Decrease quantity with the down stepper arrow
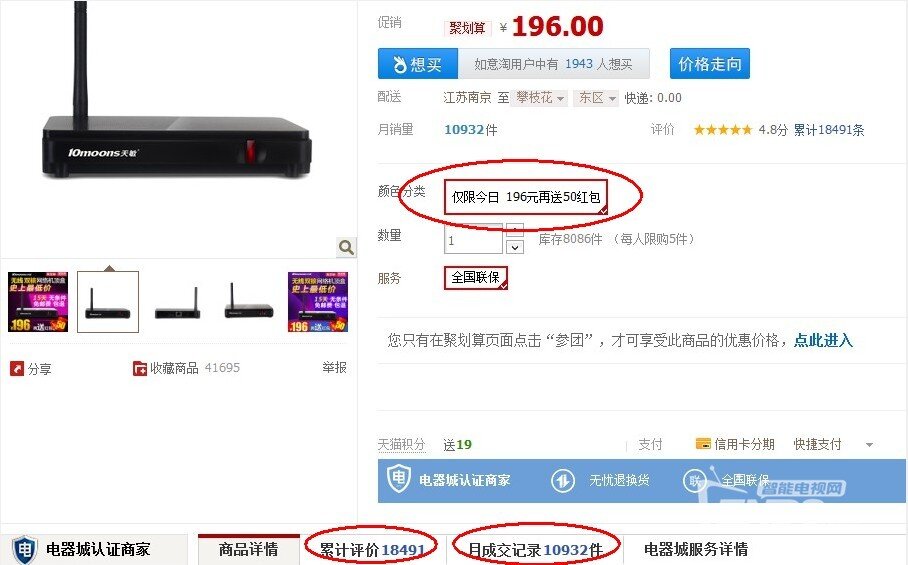908x565 pixels. click(x=515, y=247)
